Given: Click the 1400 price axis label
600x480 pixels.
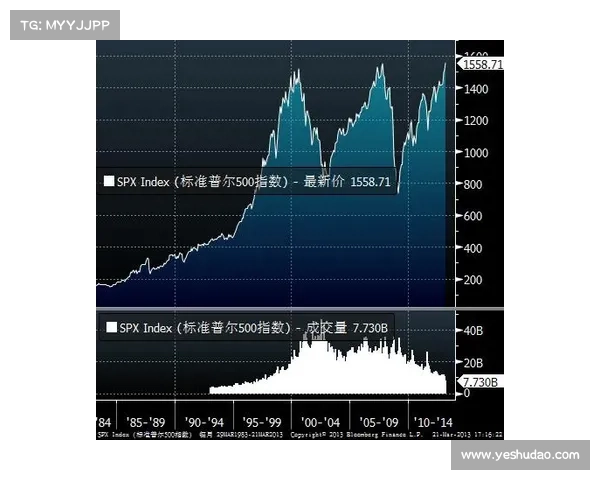Looking at the screenshot, I should tap(476, 89).
